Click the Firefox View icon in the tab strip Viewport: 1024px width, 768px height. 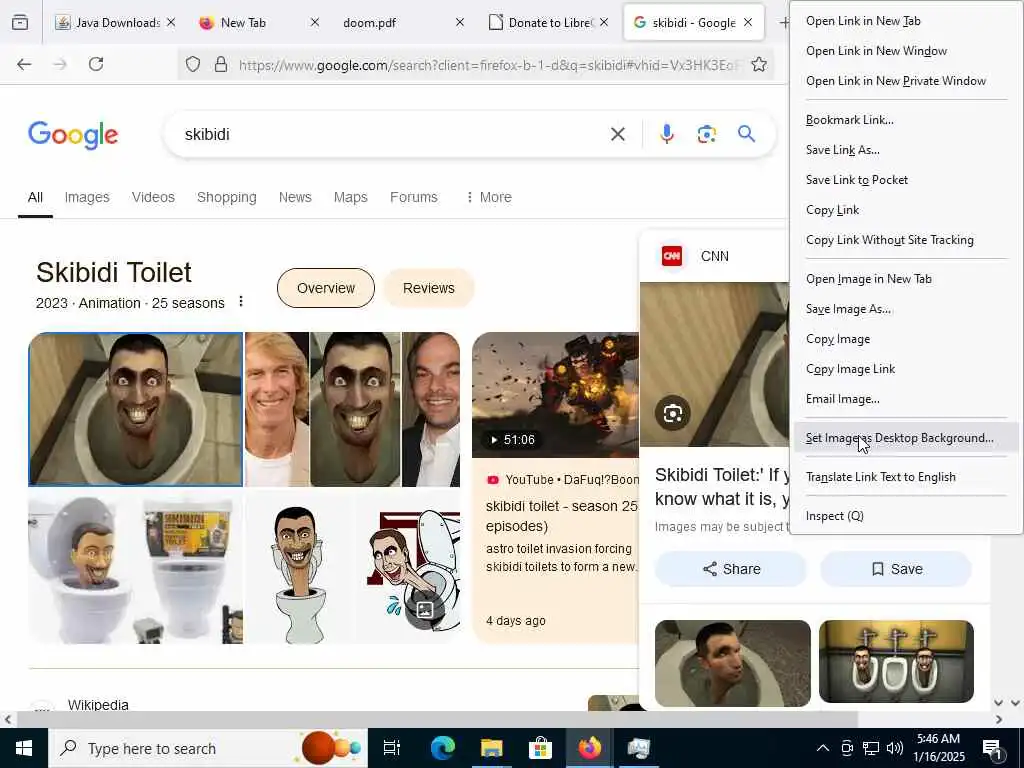click(20, 23)
